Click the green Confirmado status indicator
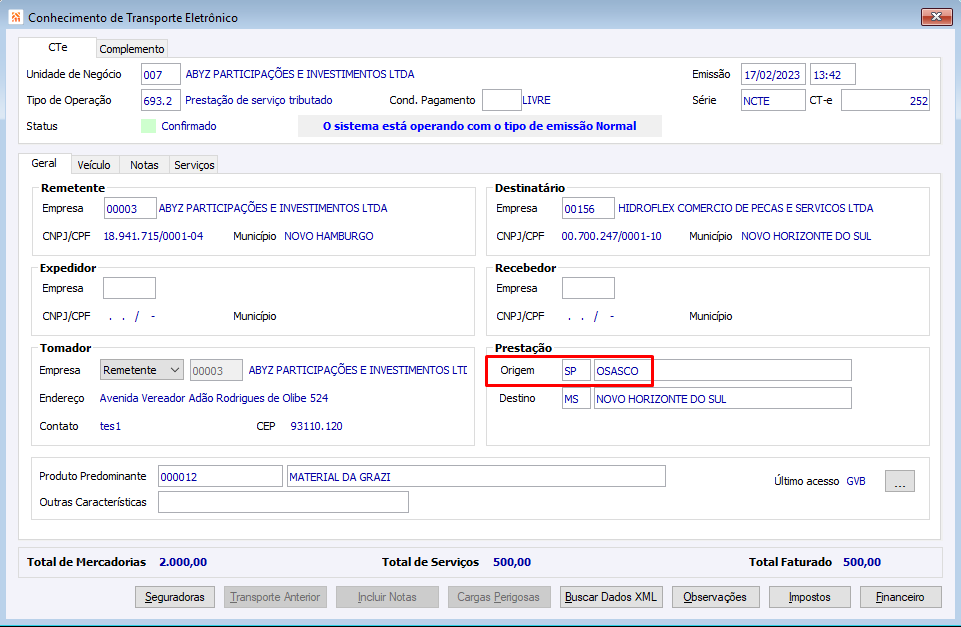961x627 pixels. coord(148,126)
